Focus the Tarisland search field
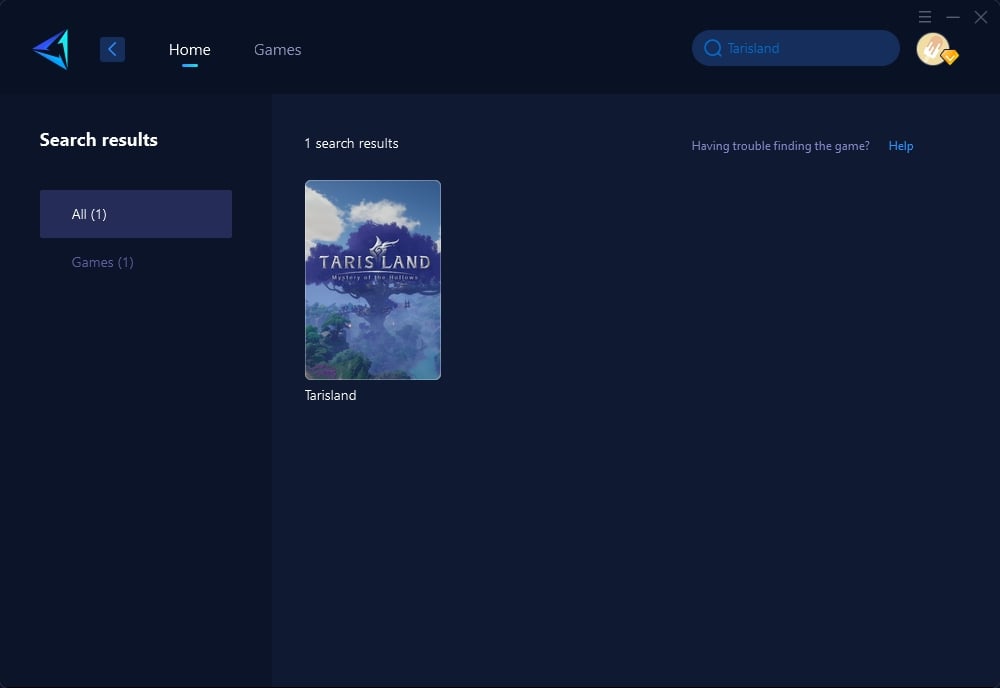The image size is (1000, 688). 795,48
